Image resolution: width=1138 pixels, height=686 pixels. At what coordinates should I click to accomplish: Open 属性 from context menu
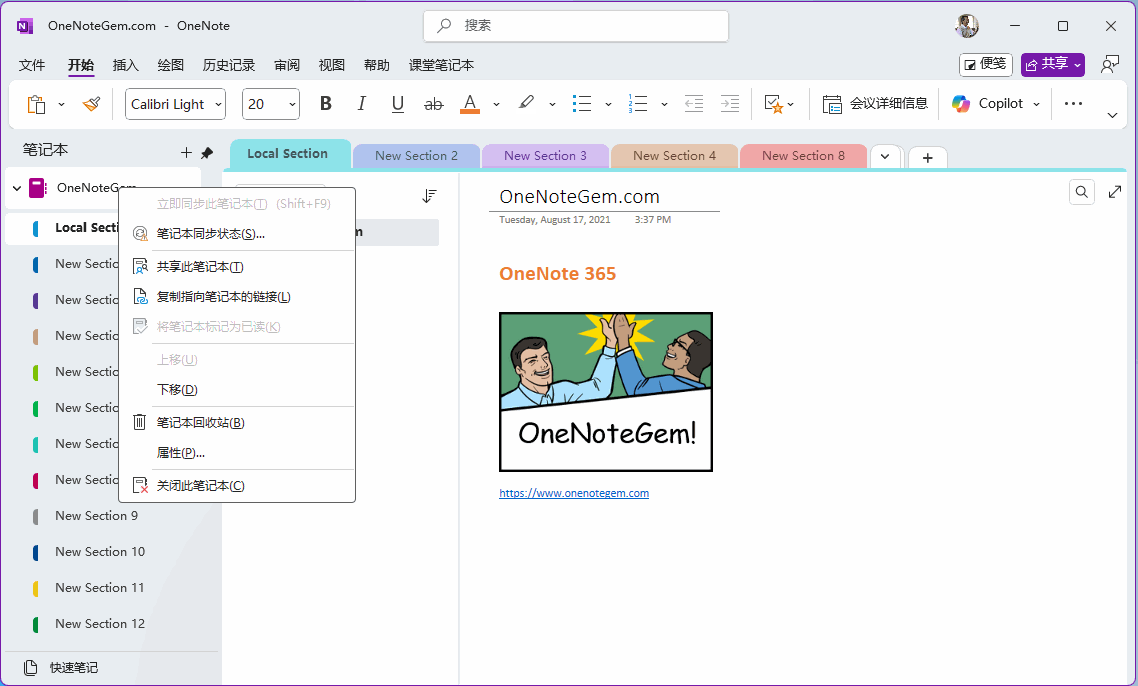pos(237,453)
